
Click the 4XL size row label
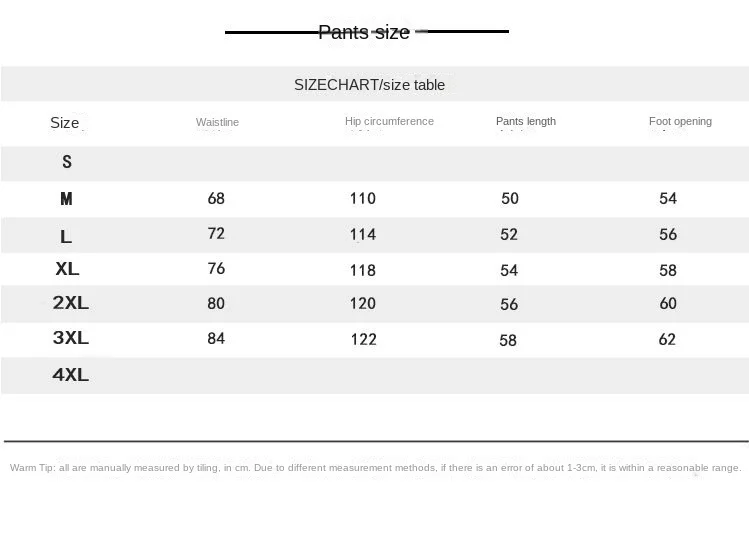71,375
